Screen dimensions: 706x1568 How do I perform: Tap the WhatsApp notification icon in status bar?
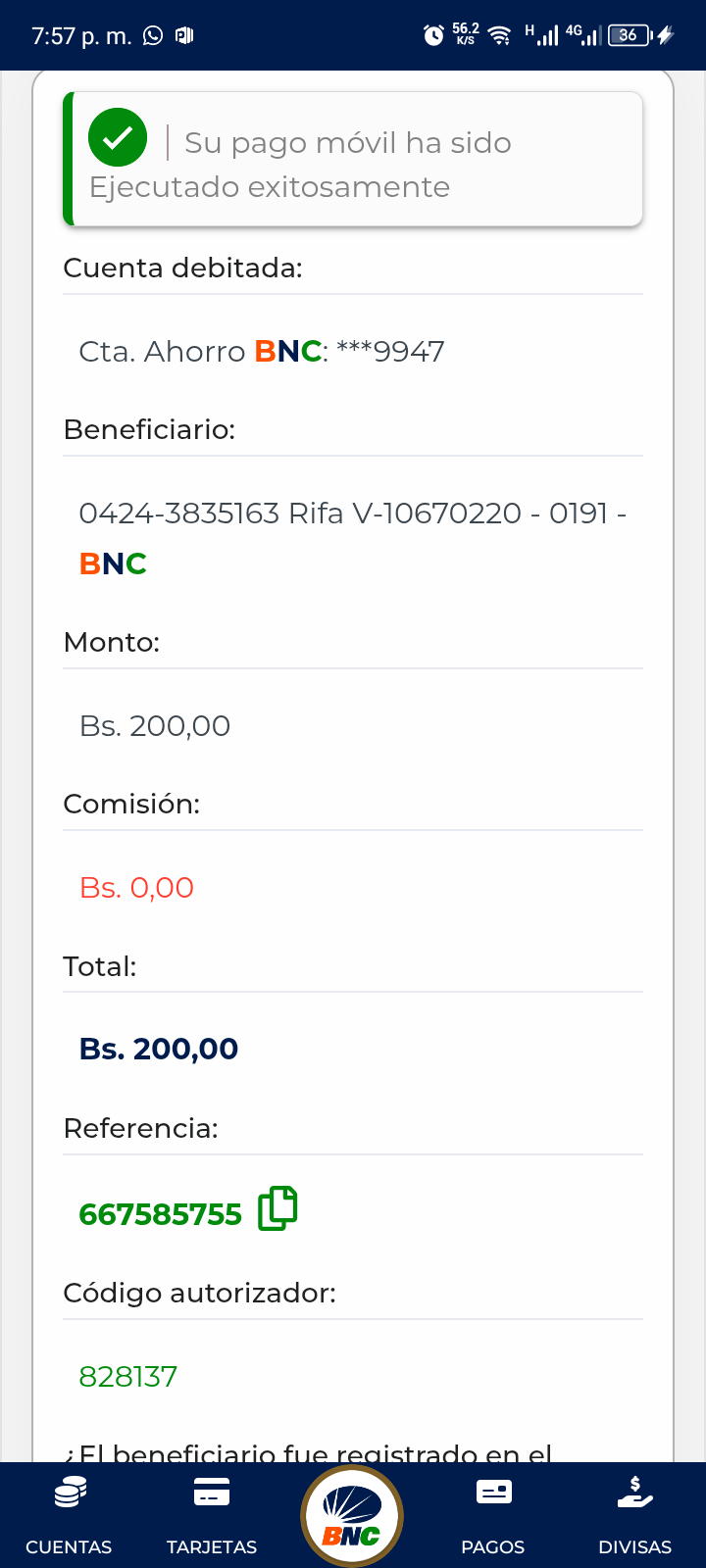pos(153,36)
